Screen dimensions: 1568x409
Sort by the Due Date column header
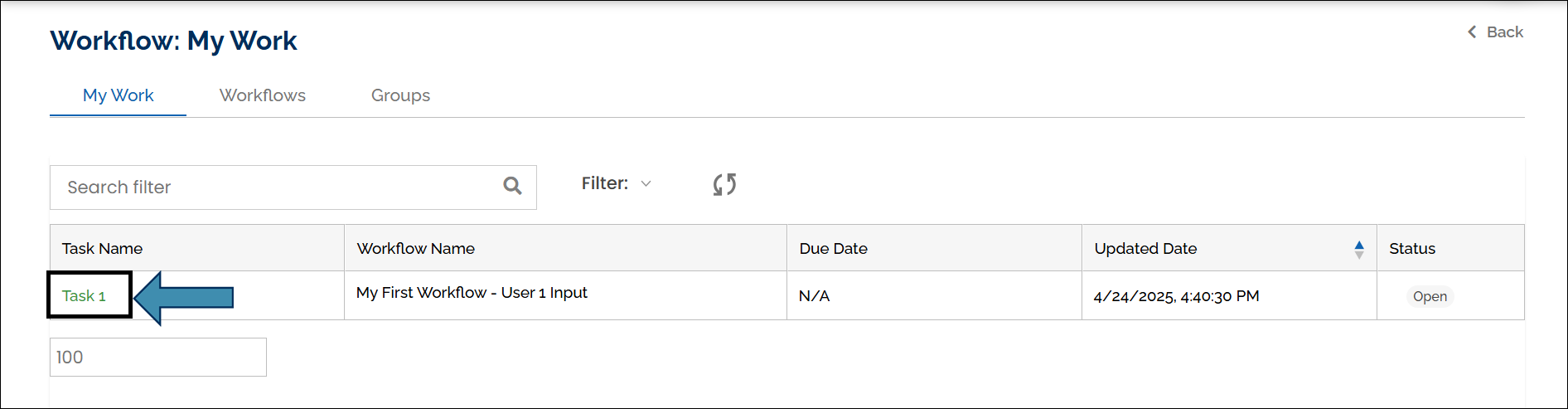tap(833, 249)
